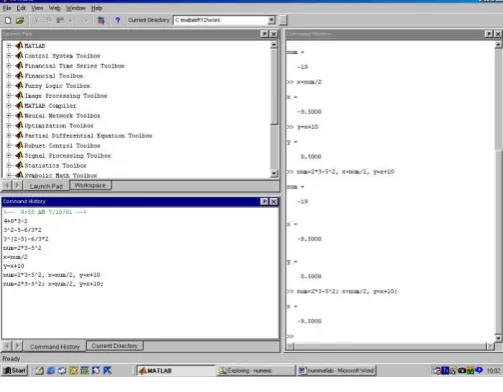Open the View menu
This screenshot has width=503, height=392.
point(37,8)
